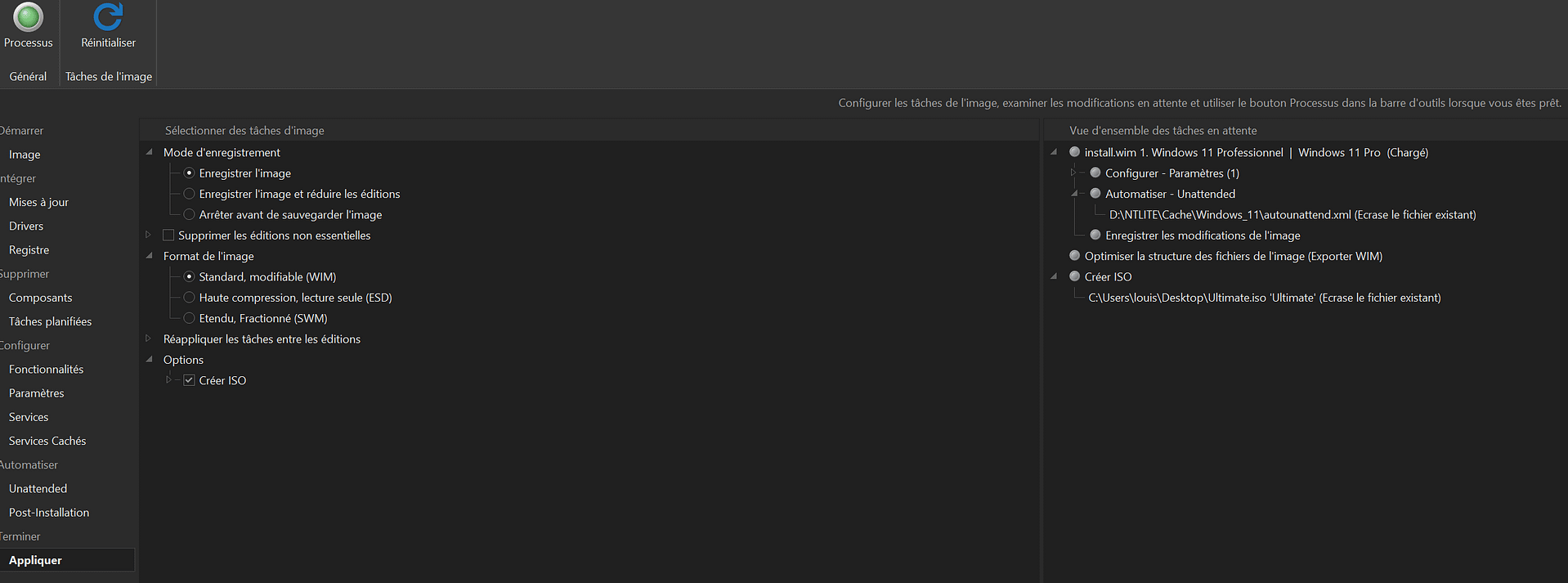Click bullet icon beside Optimiser la structure
The height and width of the screenshot is (583, 1568).
[1075, 256]
